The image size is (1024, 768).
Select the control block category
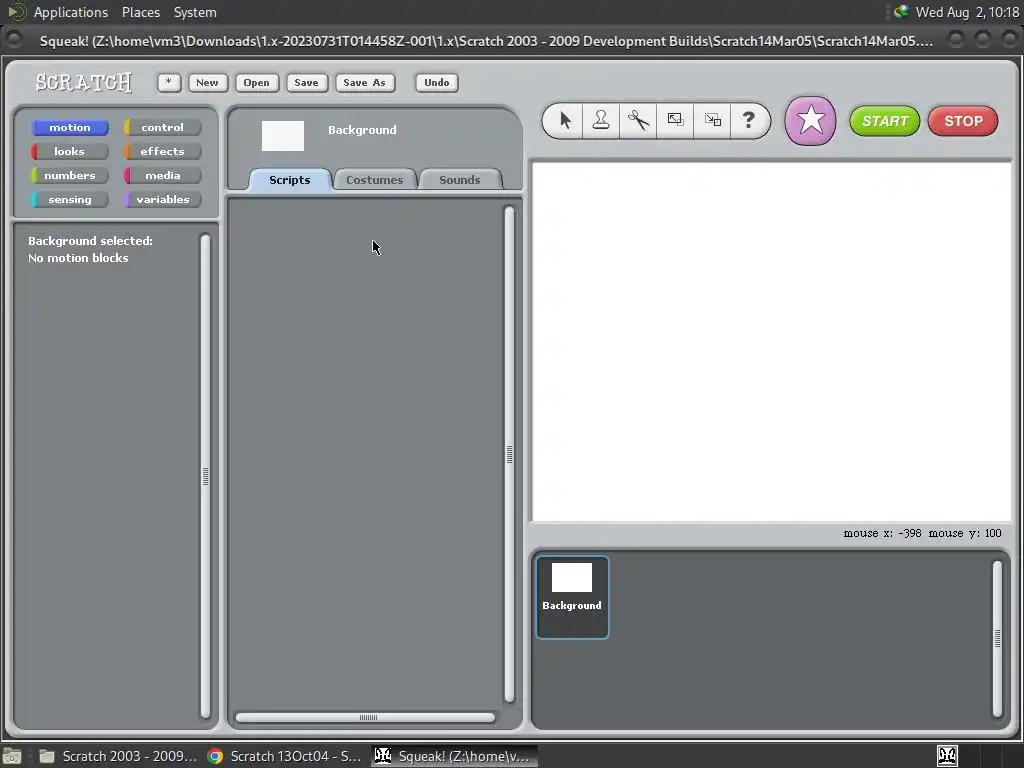162,127
